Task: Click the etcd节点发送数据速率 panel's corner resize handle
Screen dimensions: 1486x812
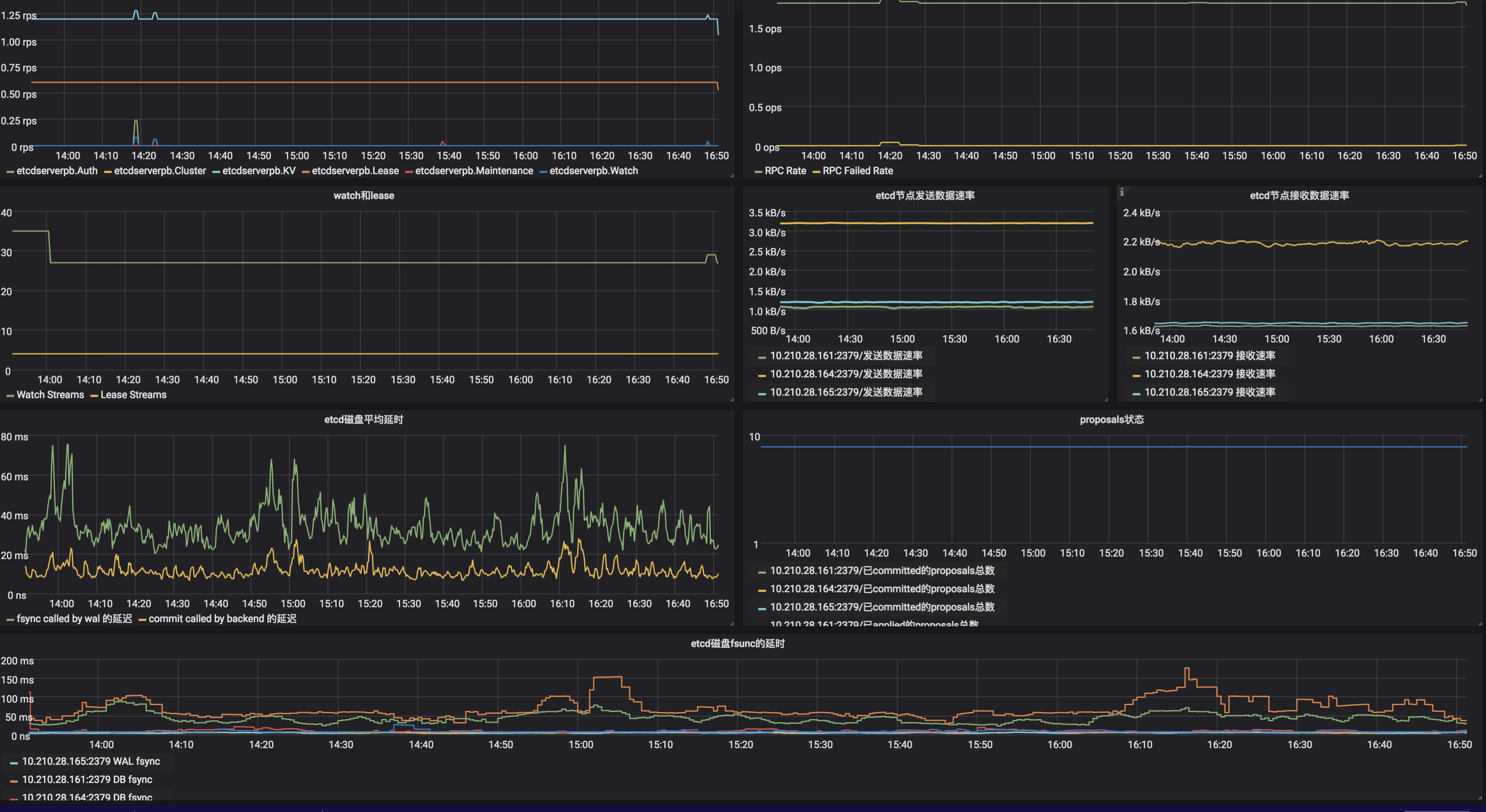Action: tap(1106, 399)
